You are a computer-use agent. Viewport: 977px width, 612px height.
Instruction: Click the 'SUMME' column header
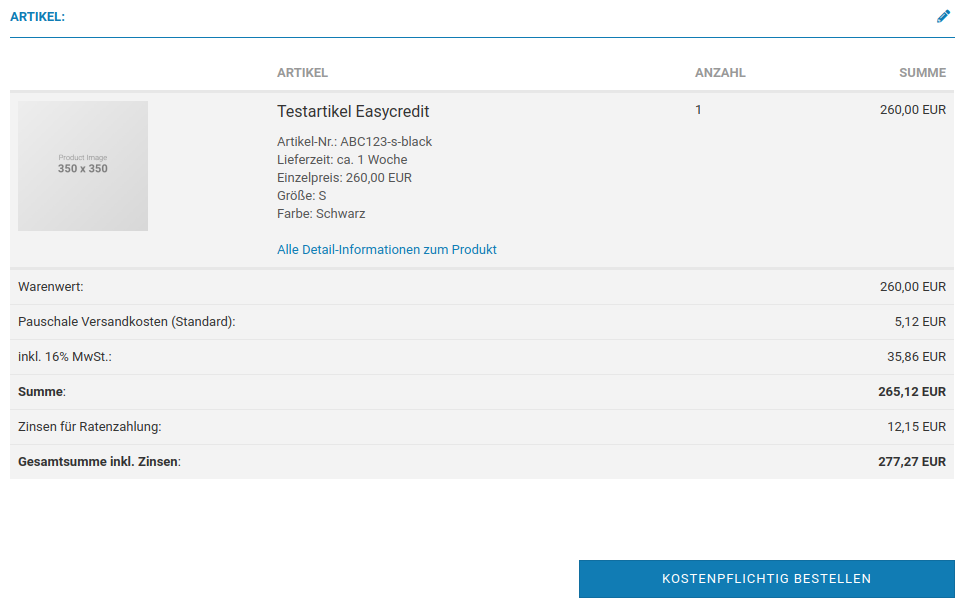[922, 73]
